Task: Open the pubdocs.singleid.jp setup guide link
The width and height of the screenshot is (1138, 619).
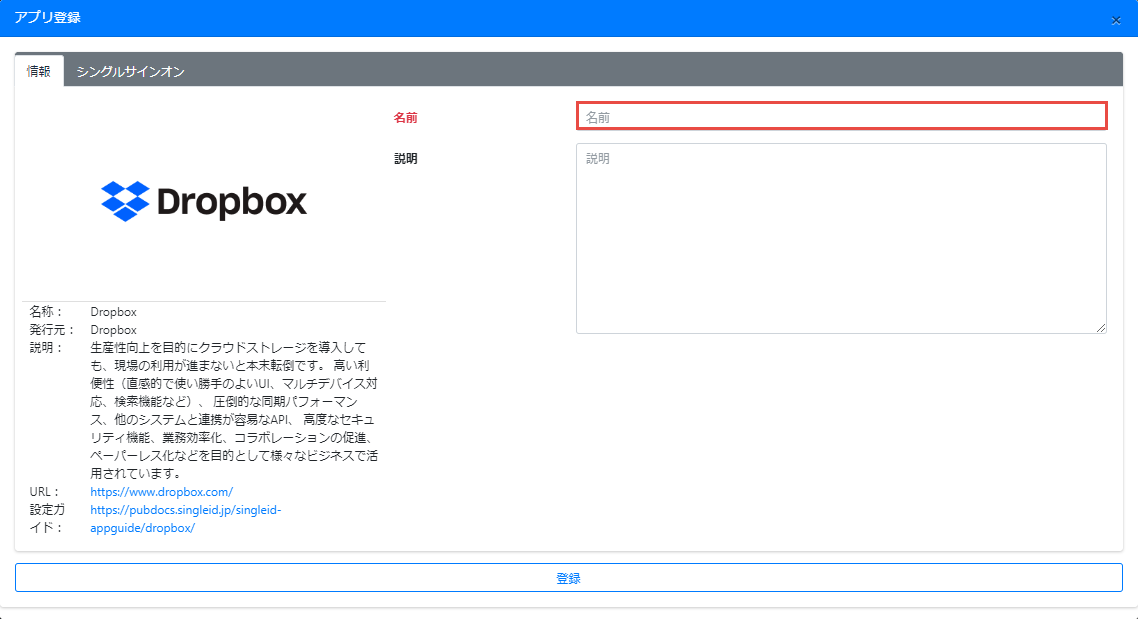Action: 186,519
